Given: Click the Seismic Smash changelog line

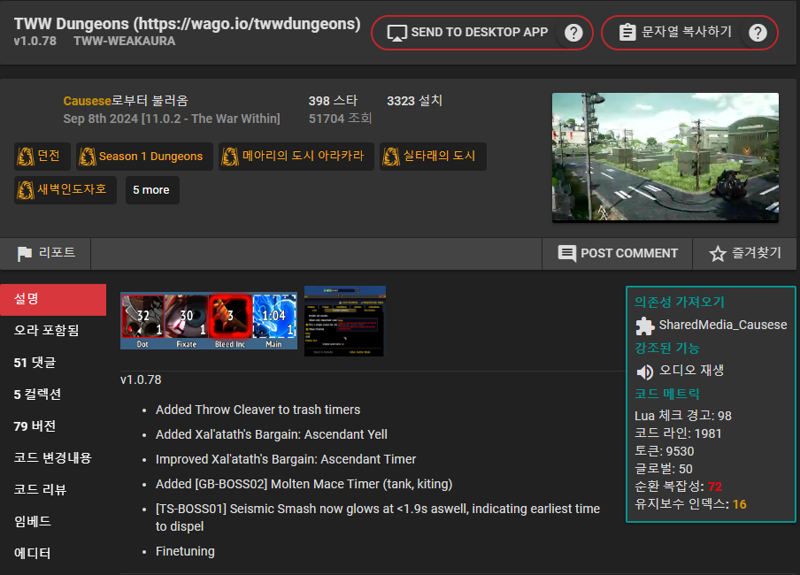Looking at the screenshot, I should coord(378,517).
